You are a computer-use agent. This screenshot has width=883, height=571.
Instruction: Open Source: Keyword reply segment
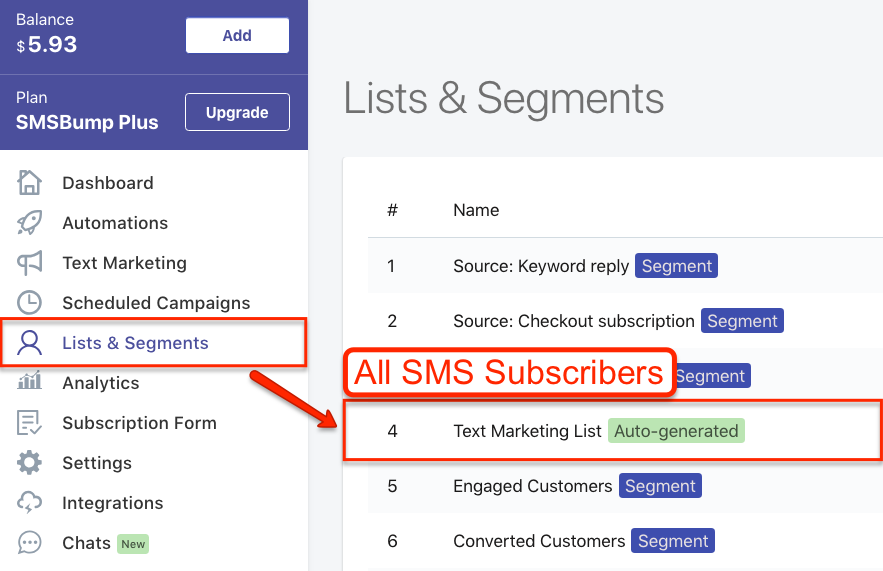[541, 266]
